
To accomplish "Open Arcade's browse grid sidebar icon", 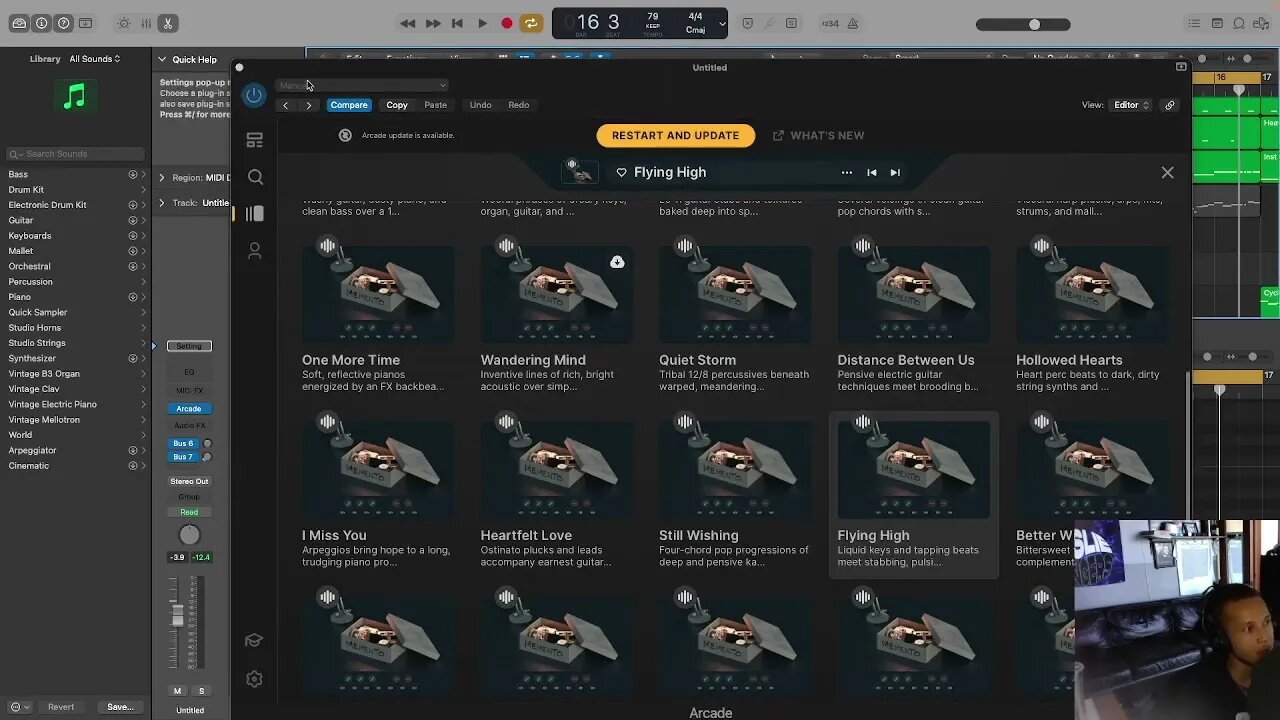I will pyautogui.click(x=255, y=141).
